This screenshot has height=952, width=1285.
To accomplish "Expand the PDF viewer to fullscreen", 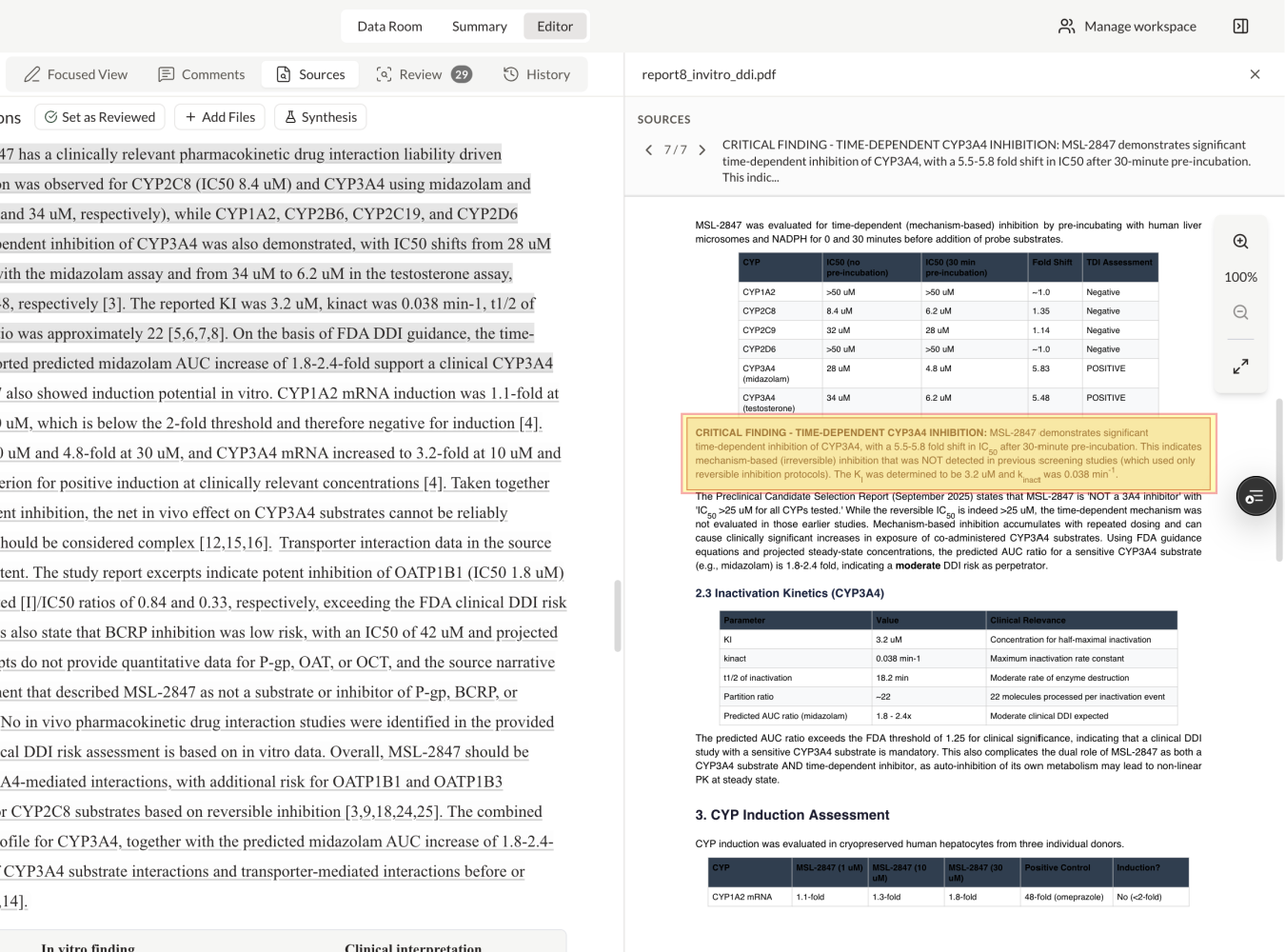I will [1240, 367].
